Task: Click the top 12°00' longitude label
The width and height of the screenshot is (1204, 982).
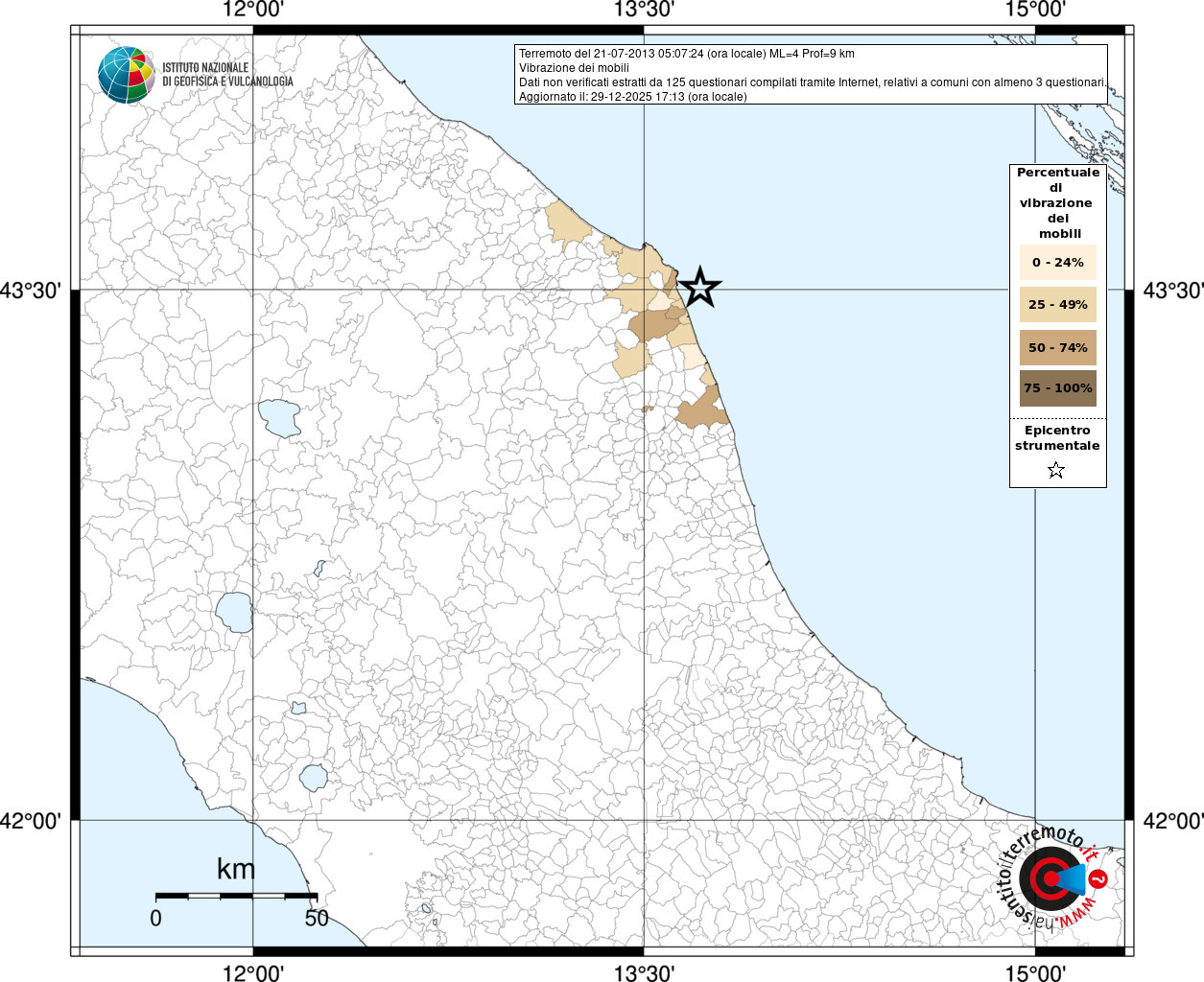Action: point(253,10)
